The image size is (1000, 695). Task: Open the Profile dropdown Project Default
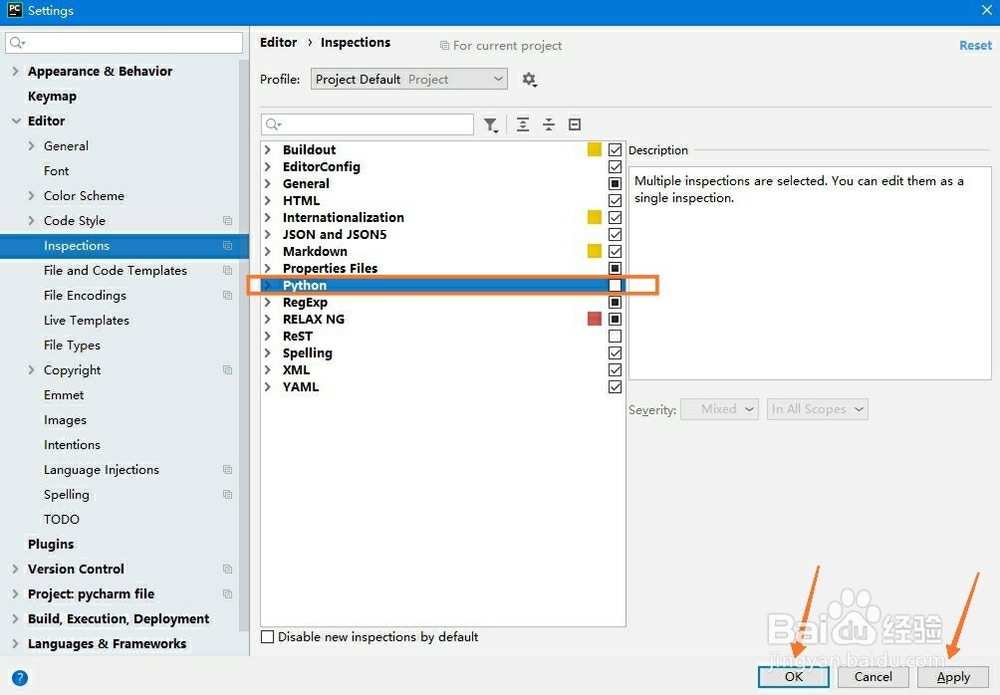click(409, 79)
